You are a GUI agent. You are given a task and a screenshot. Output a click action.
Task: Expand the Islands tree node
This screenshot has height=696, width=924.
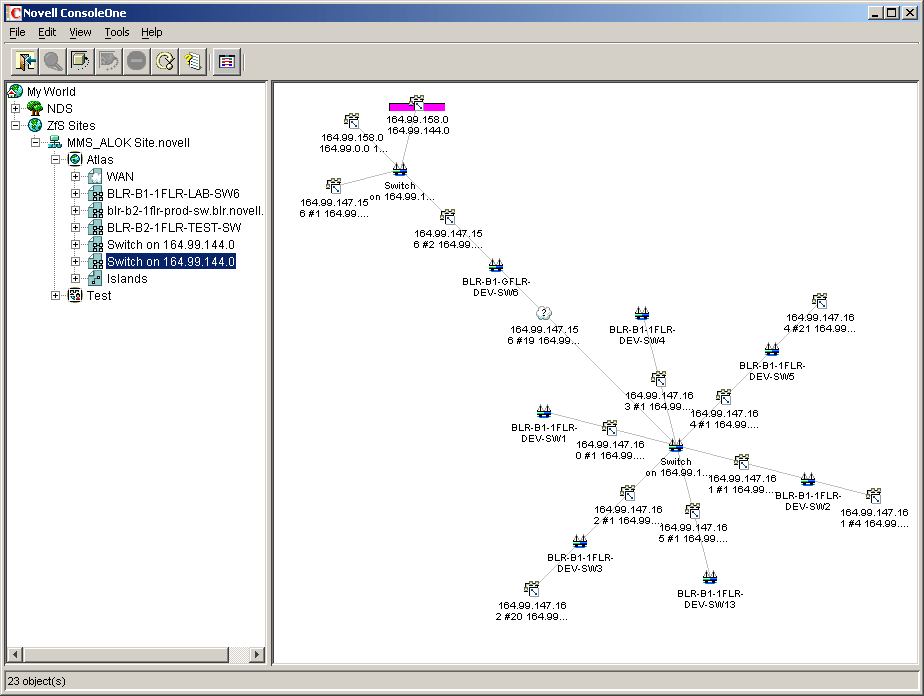click(75, 278)
